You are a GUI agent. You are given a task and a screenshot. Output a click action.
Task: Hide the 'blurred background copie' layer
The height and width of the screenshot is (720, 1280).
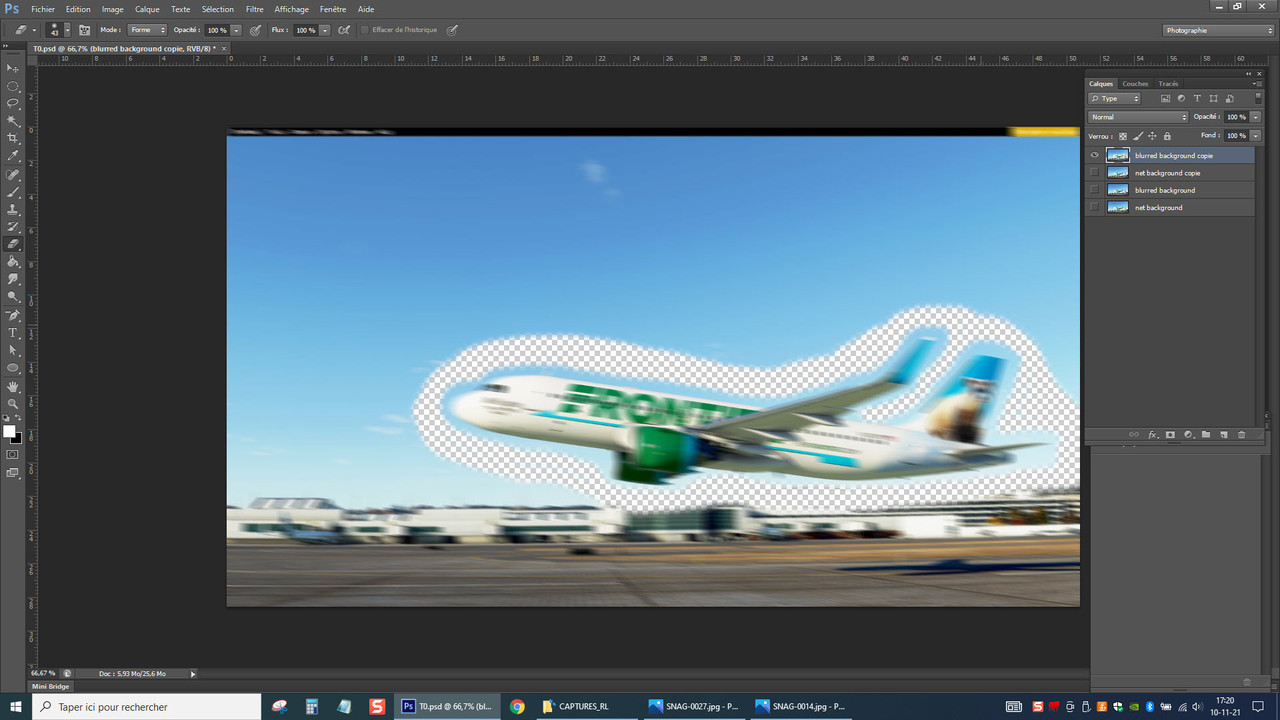[x=1095, y=155]
